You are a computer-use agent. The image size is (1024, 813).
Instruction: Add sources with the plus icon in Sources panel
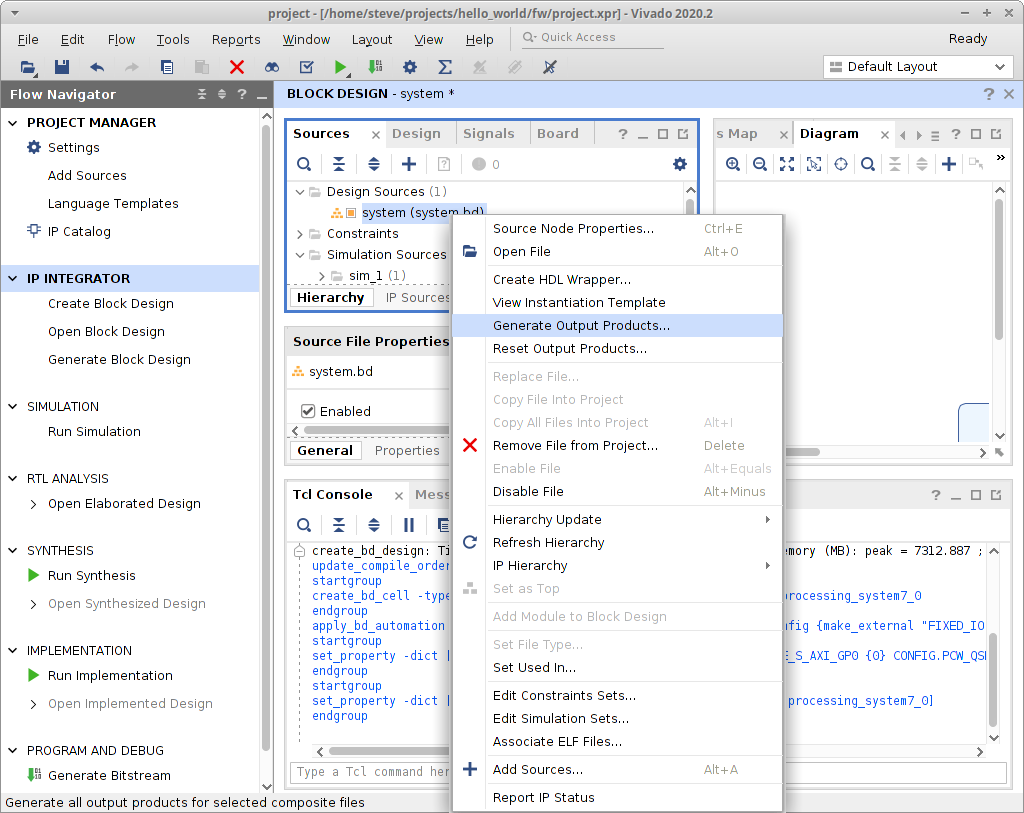[408, 164]
